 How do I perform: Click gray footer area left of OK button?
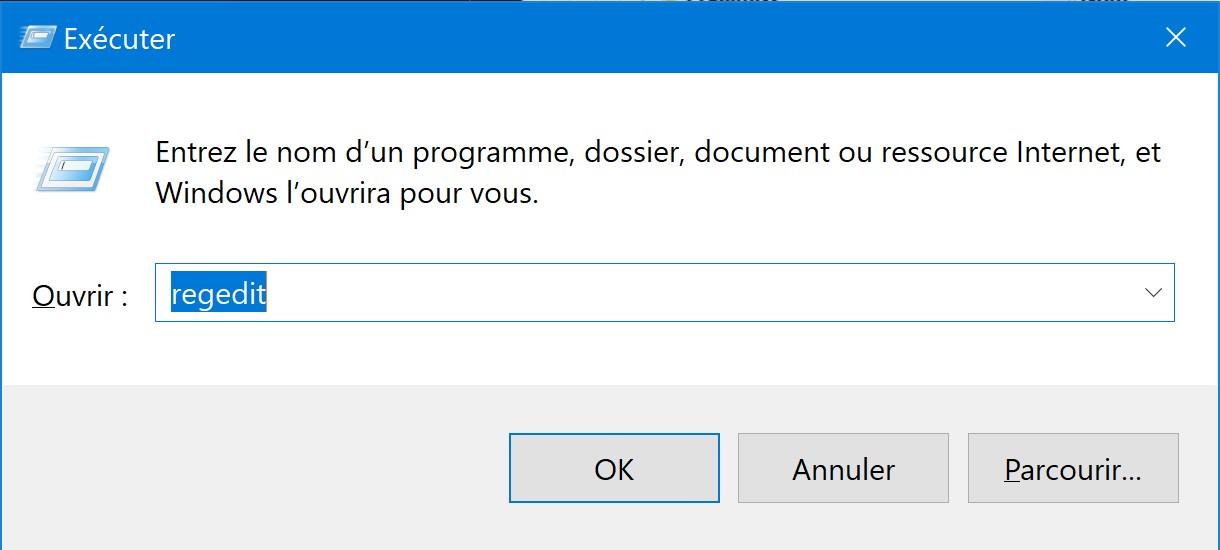click(250, 468)
